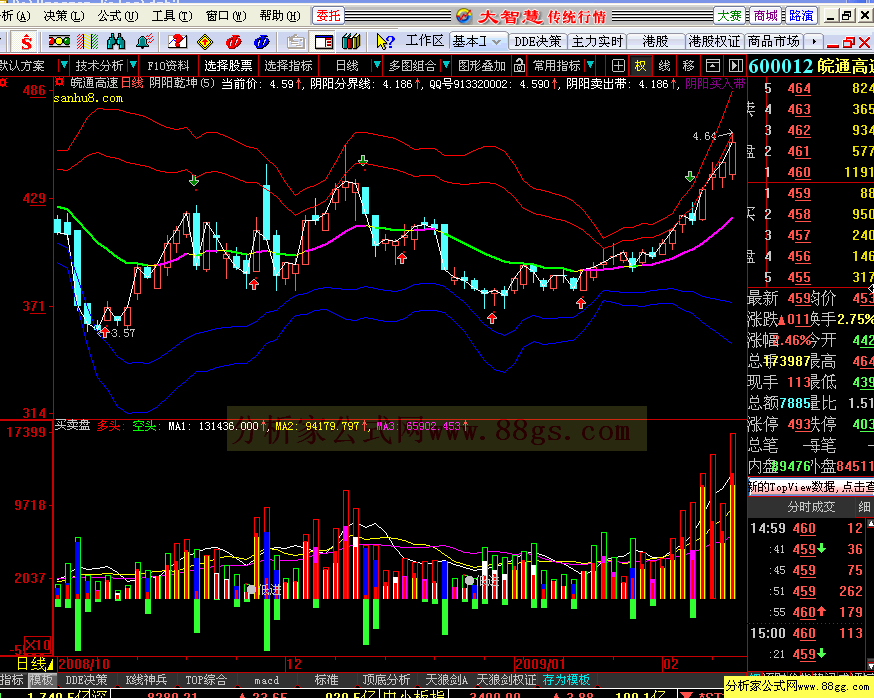Click the 选择指标 button
The height and width of the screenshot is (698, 874).
(x=288, y=66)
